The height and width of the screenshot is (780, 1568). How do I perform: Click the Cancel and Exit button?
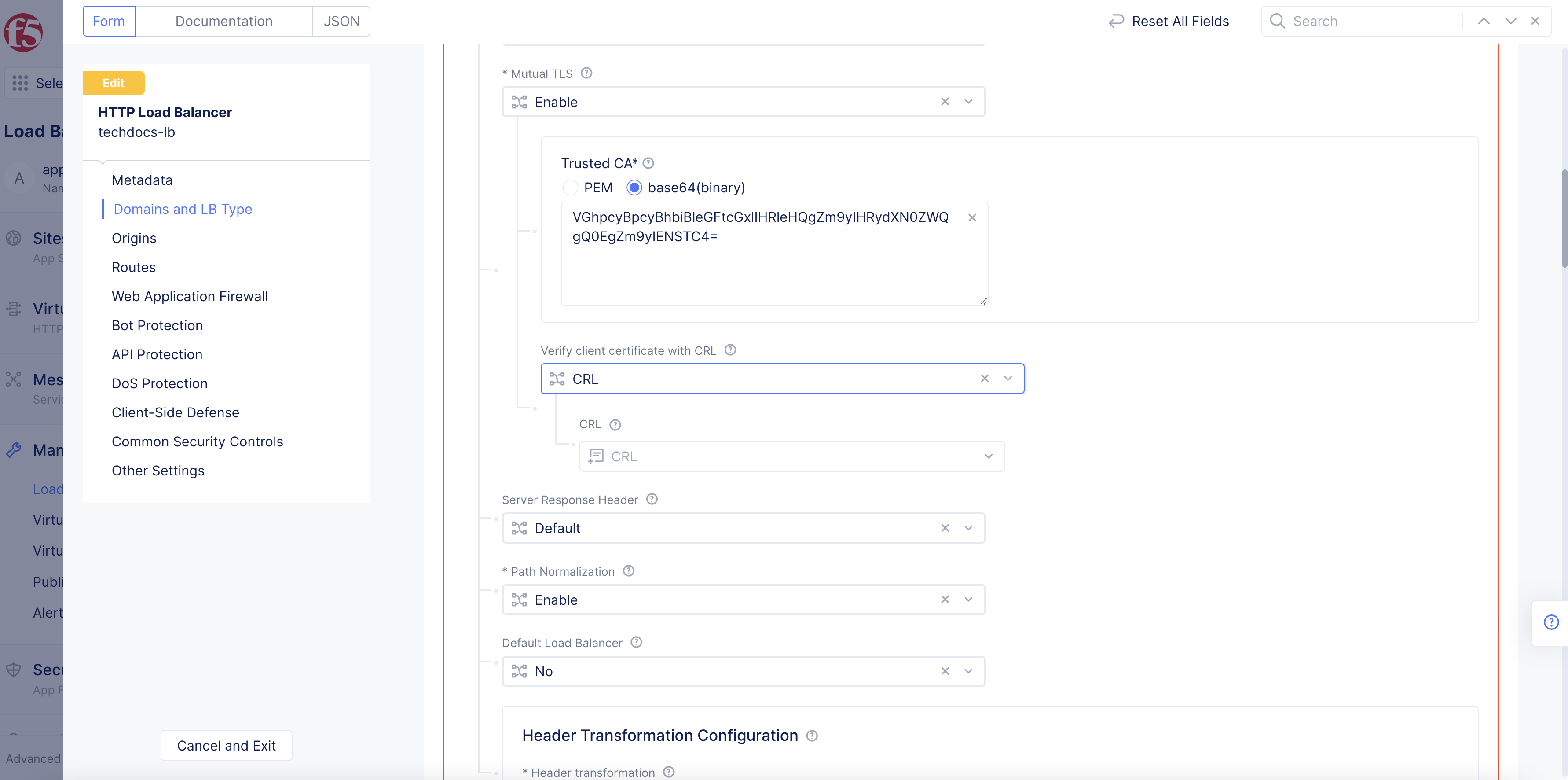coord(227,745)
